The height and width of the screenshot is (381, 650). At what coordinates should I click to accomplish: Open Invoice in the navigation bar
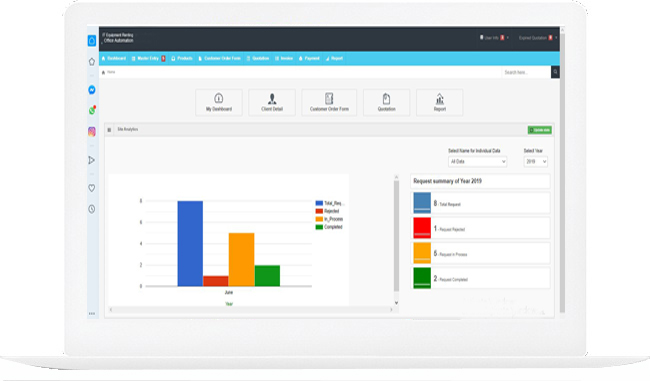[x=284, y=58]
